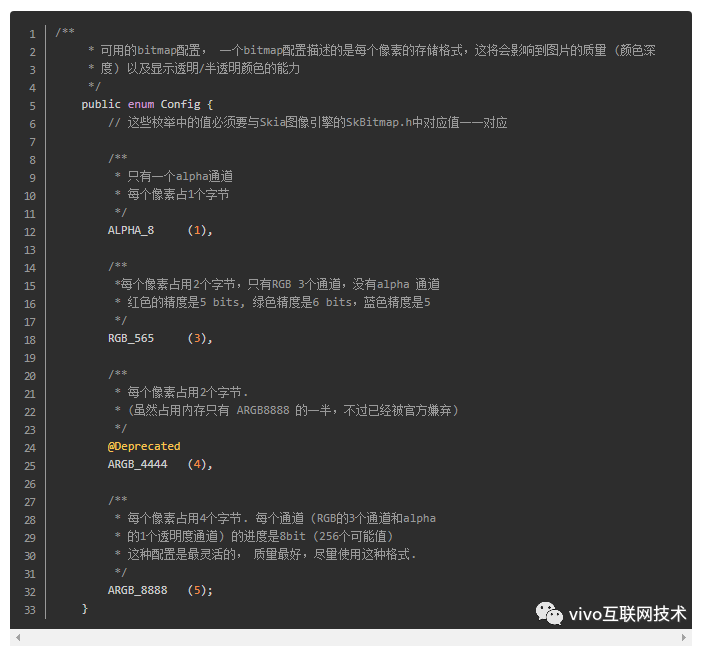The width and height of the screenshot is (710, 646).
Task: Click the comment '红色的精度是5 bits' line
Action: point(273,302)
